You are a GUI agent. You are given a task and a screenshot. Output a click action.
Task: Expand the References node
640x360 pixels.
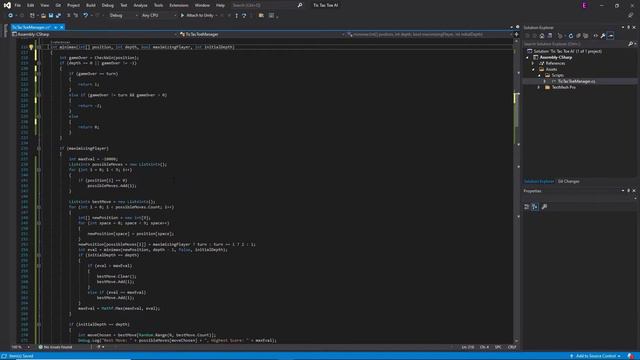pyautogui.click(x=533, y=64)
